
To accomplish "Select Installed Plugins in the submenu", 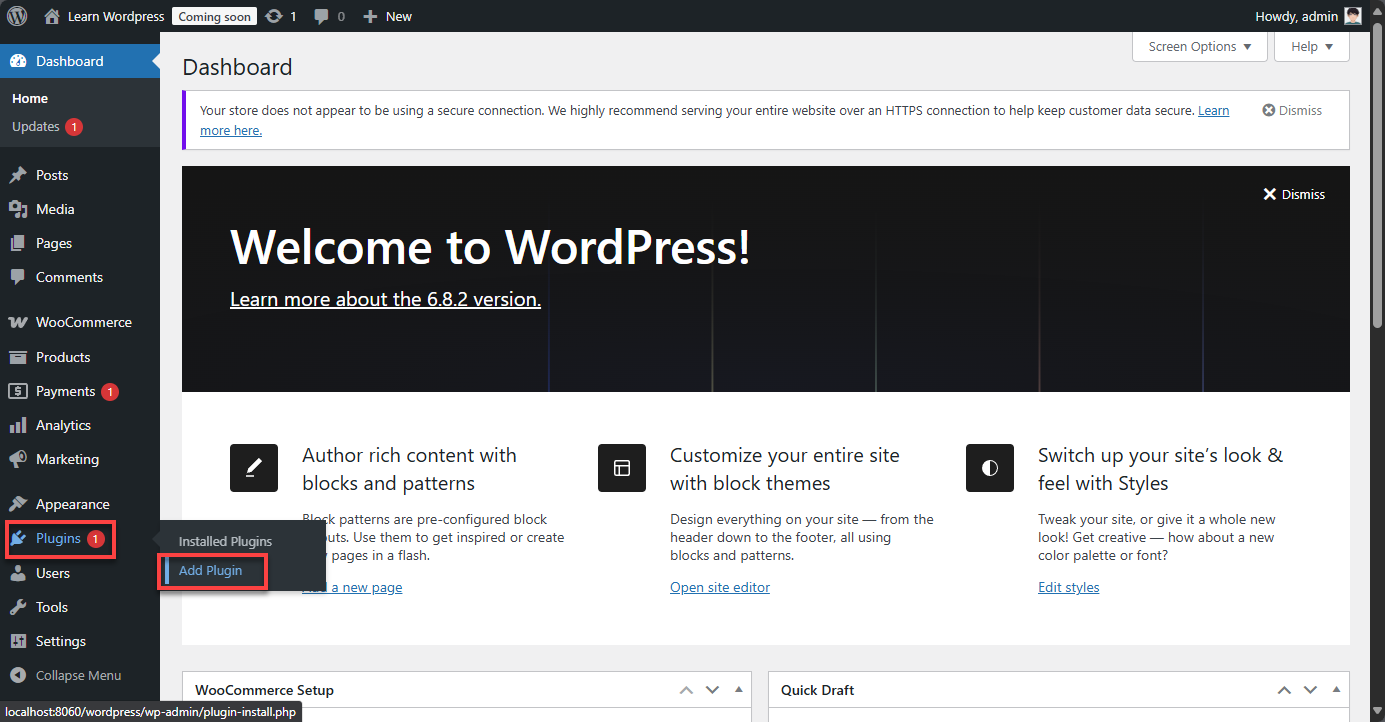I will pos(225,541).
